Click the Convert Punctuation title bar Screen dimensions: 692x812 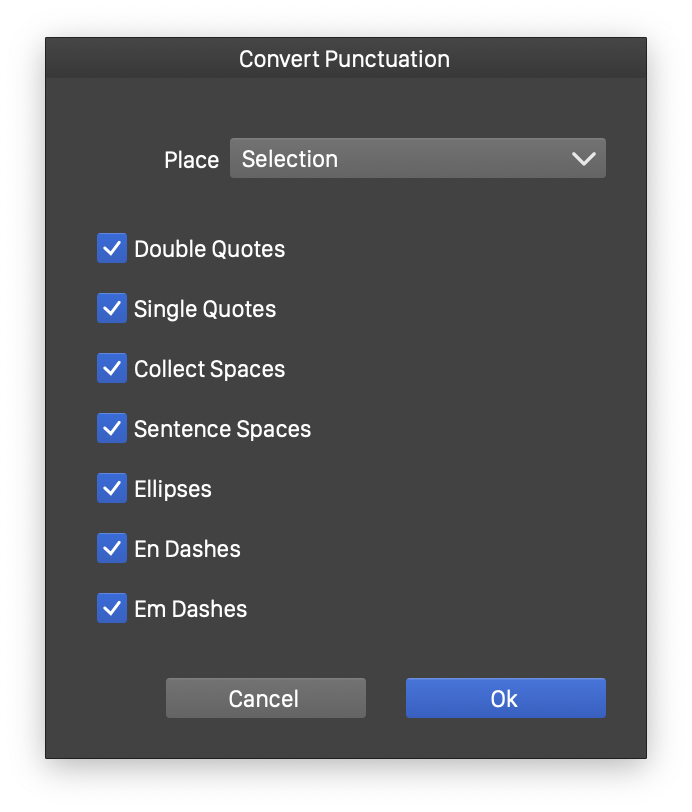[345, 59]
